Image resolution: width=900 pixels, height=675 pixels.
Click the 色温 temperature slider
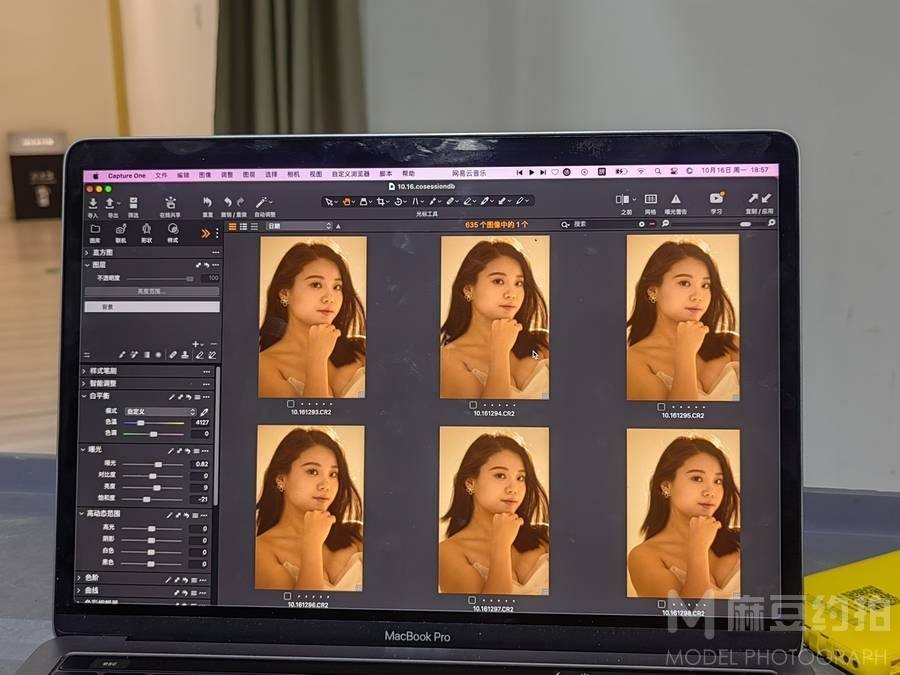[x=154, y=423]
